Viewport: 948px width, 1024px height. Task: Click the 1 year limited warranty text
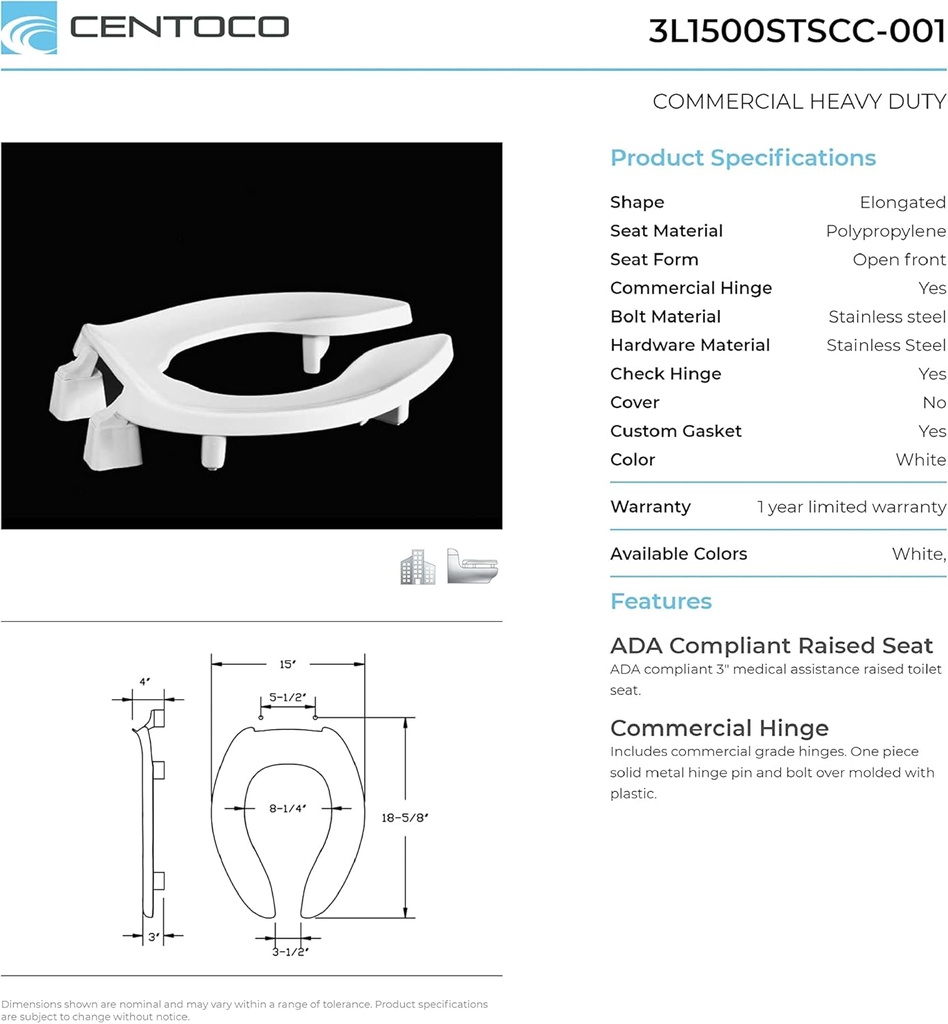pos(851,507)
